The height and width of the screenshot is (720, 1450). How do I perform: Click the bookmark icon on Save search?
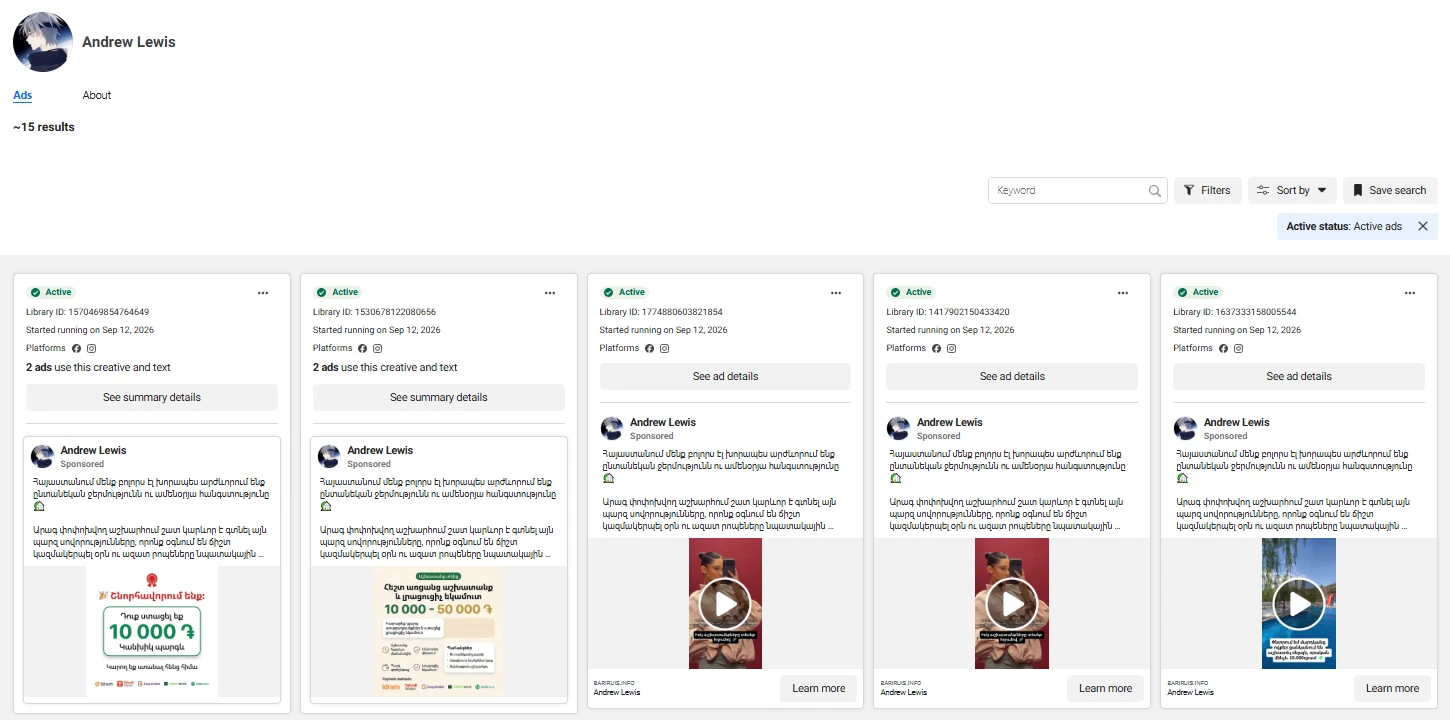tap(1358, 190)
